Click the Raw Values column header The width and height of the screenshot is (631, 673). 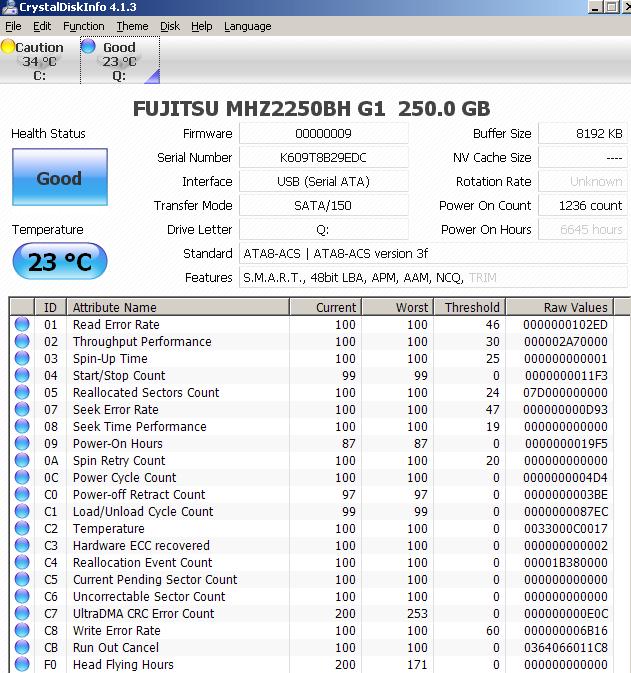(560, 307)
